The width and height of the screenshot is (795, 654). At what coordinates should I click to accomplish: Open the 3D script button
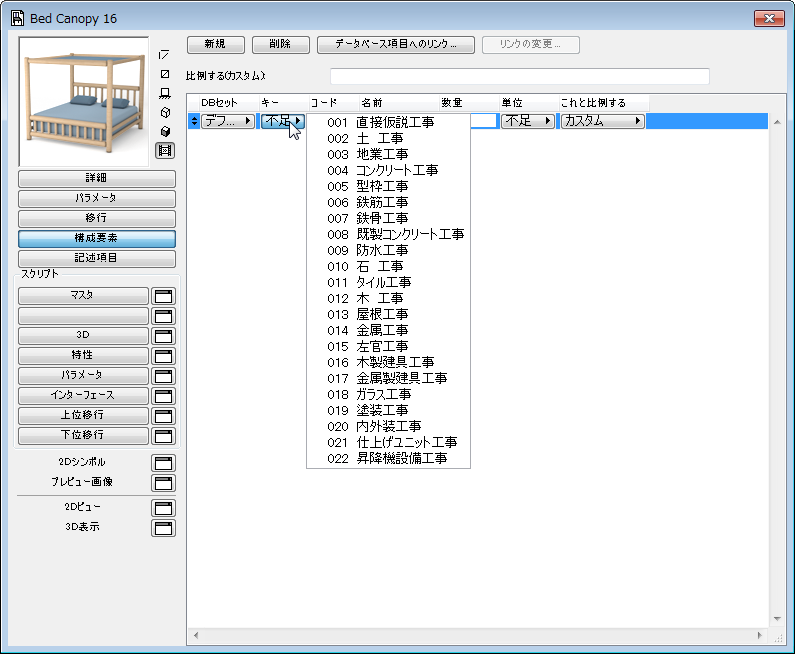tap(83, 336)
